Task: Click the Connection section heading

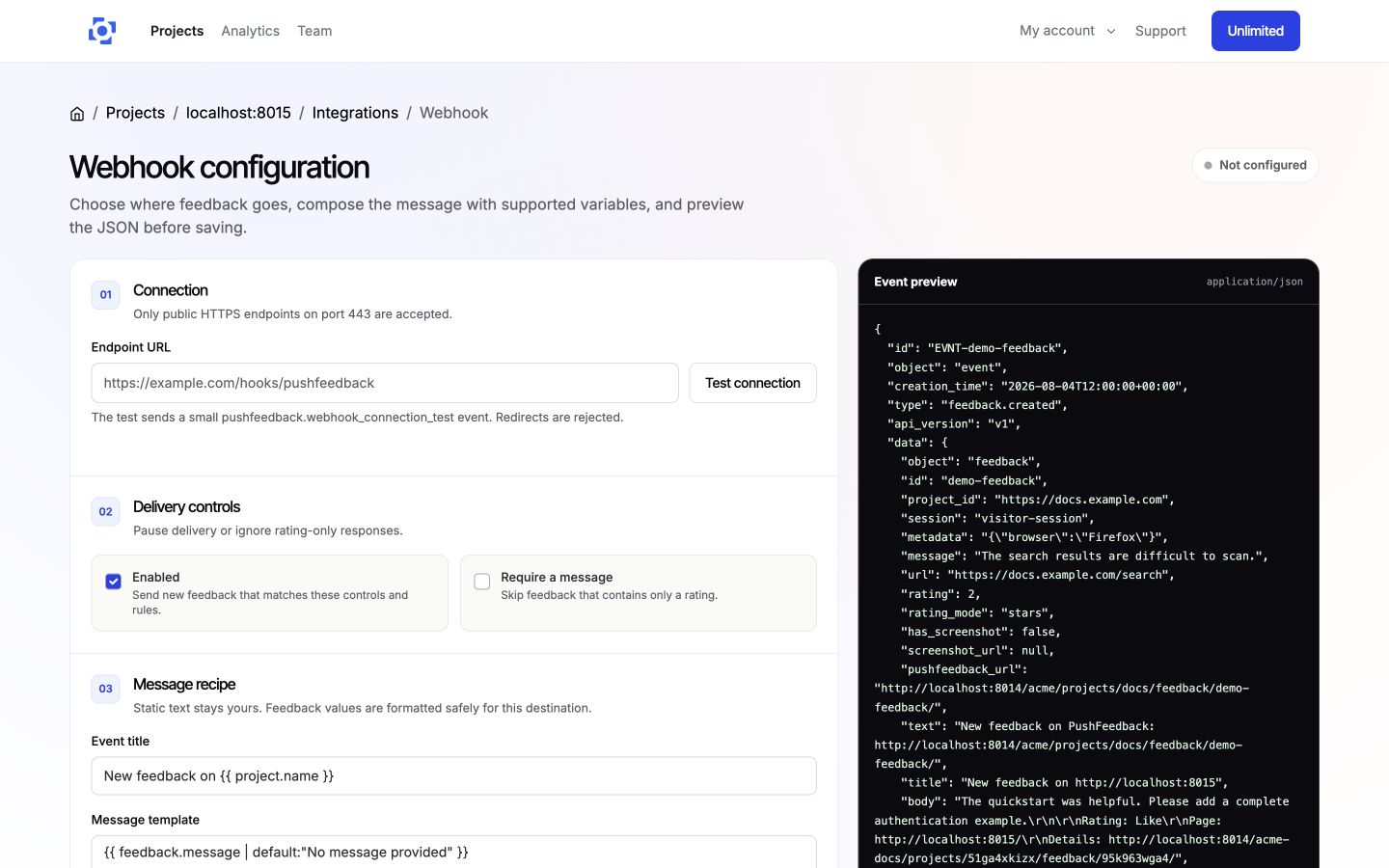Action: click(x=170, y=290)
